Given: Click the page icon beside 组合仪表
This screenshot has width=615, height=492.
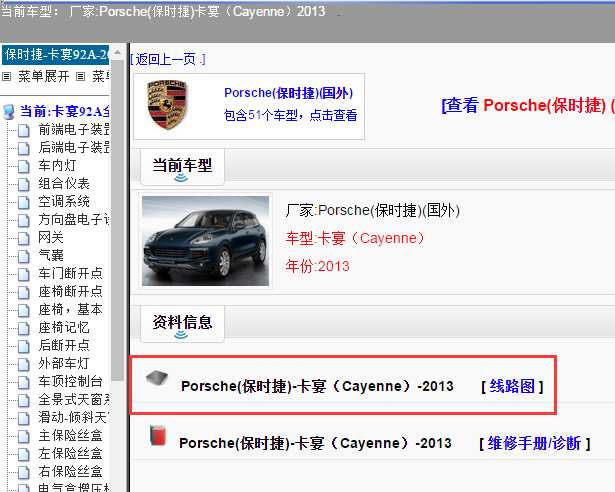Looking at the screenshot, I should pyautogui.click(x=24, y=184).
